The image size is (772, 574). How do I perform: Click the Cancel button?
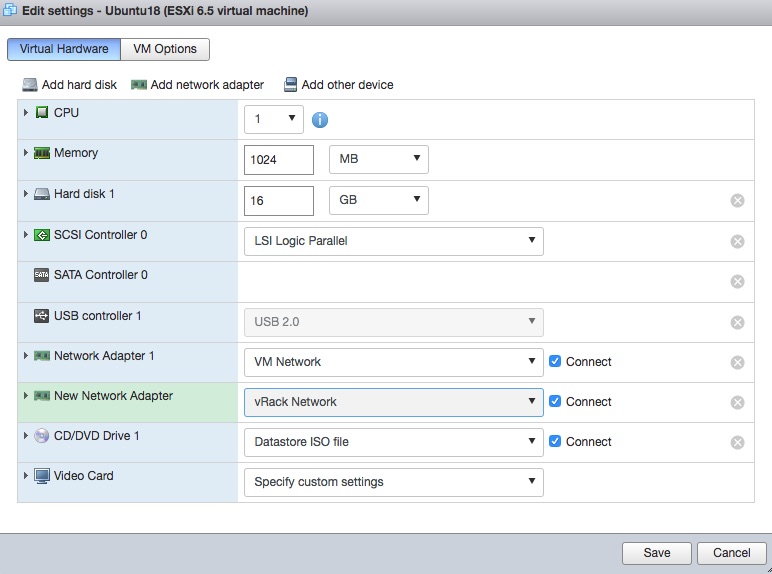732,553
